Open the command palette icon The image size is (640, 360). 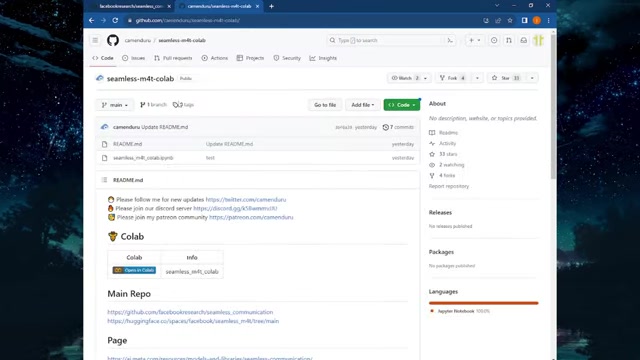click(450, 40)
